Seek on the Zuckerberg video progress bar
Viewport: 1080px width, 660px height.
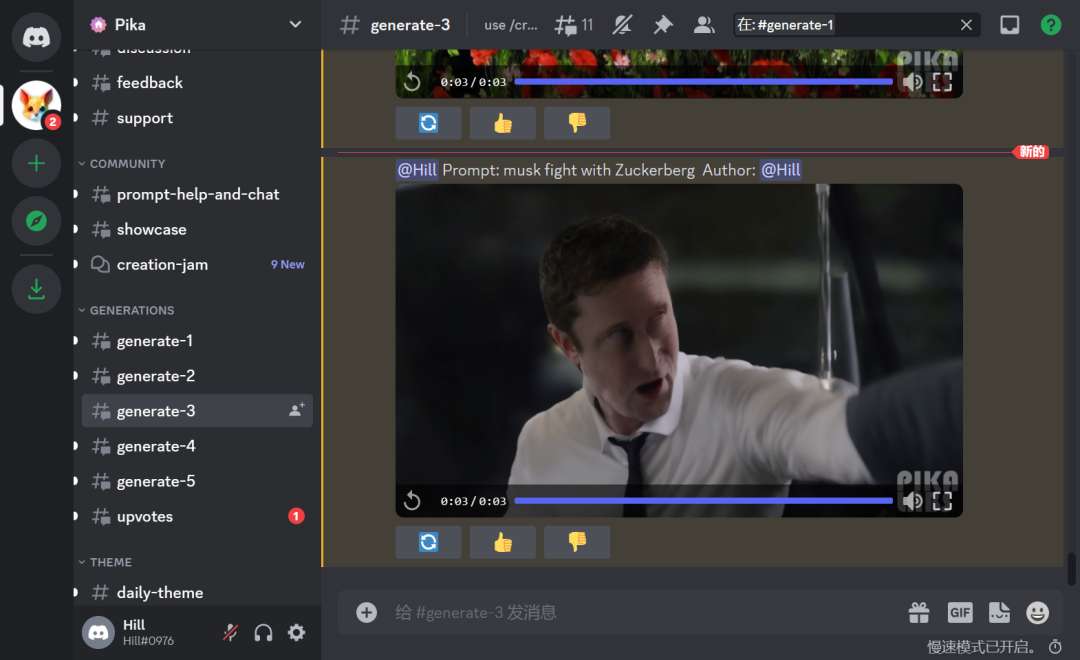(x=703, y=501)
